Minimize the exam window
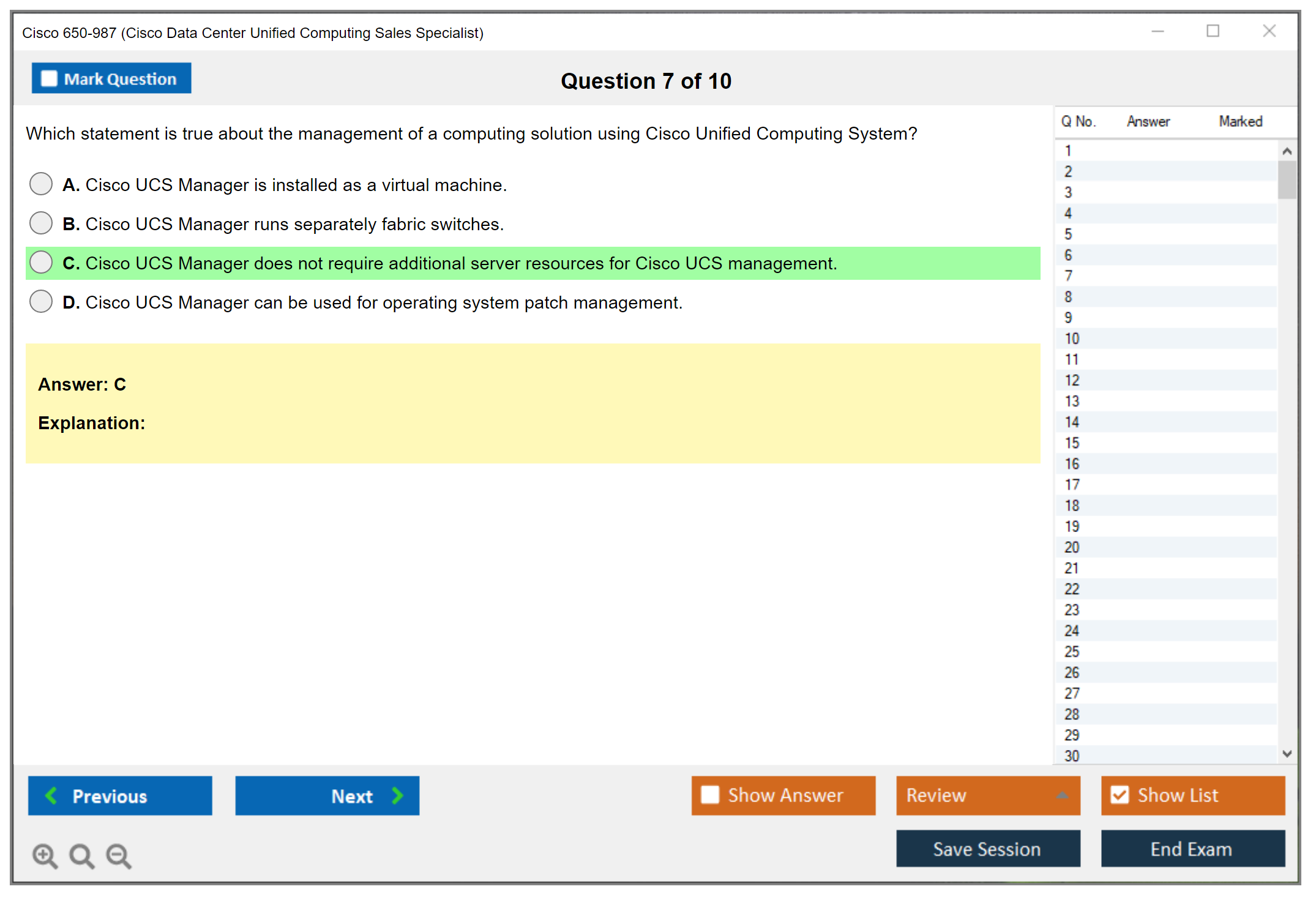Viewport: 1316px width, 900px height. point(1157,31)
